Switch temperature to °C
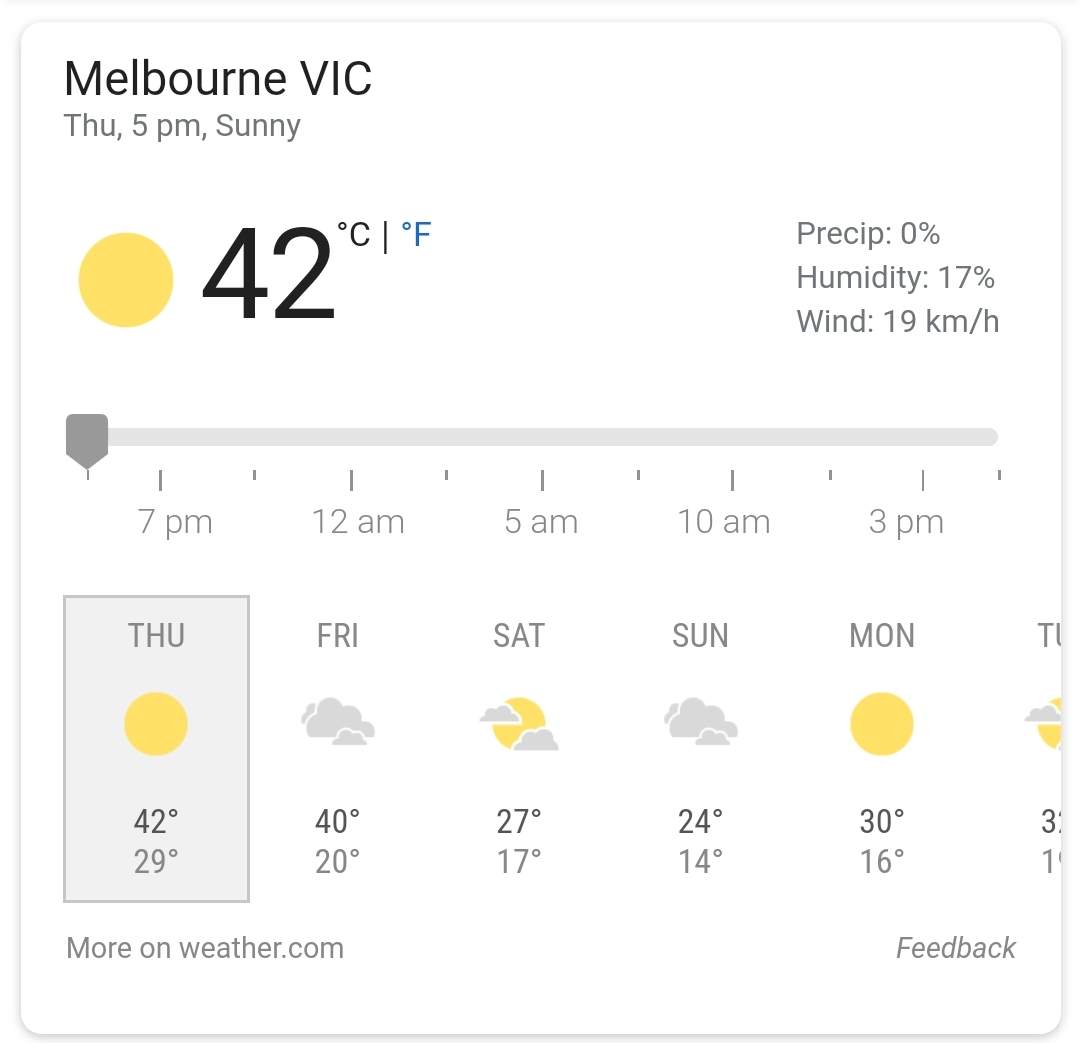 354,235
